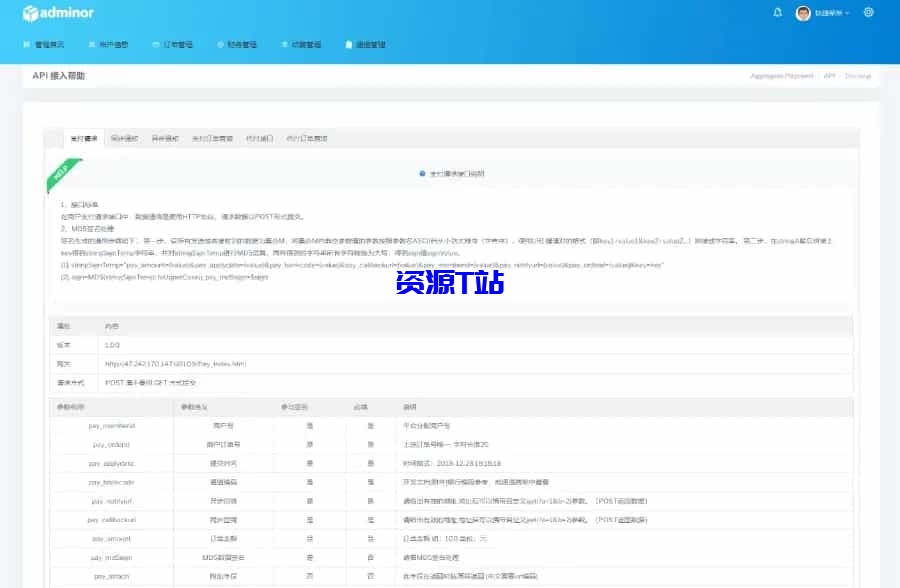Click the API breadcrumb link at top right
Image resolution: width=900 pixels, height=588 pixels.
tap(827, 75)
